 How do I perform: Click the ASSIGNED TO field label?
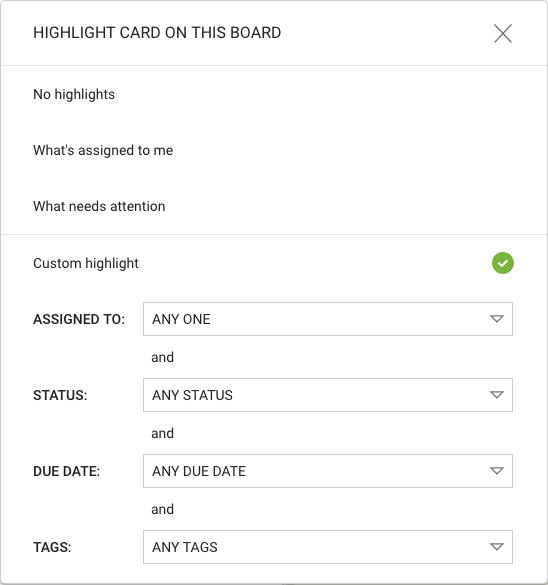[79, 319]
